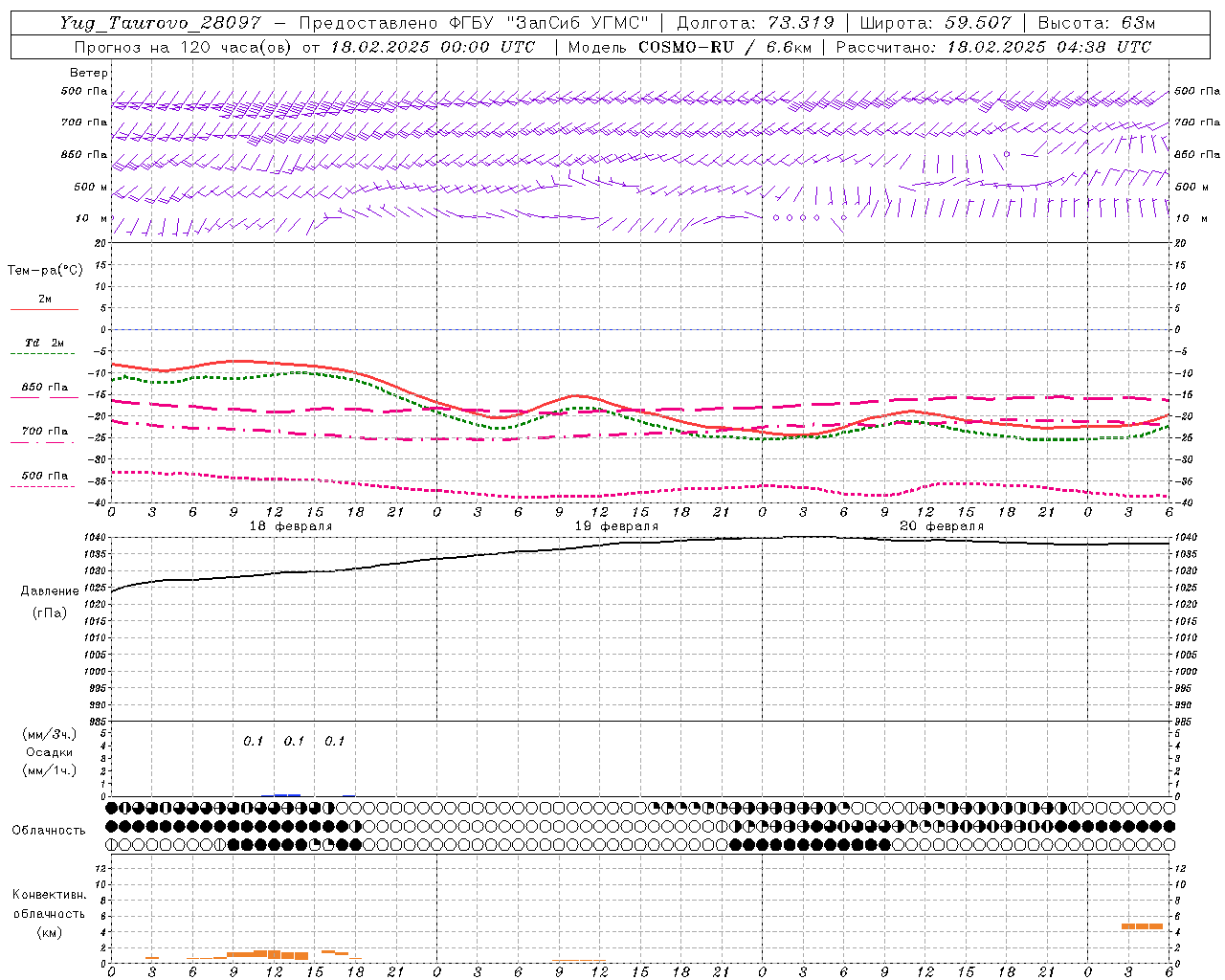Click the Модель COSMO-RU / 6.6км label
The height and width of the screenshot is (980, 1225).
[689, 47]
